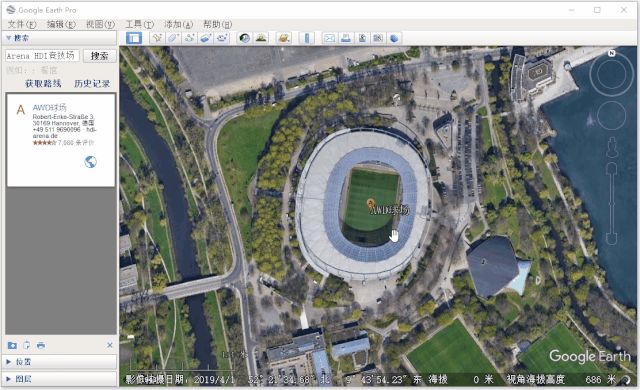Screen dimensions: 640x390
Task: Click the result letter A marker
Action: [20, 110]
